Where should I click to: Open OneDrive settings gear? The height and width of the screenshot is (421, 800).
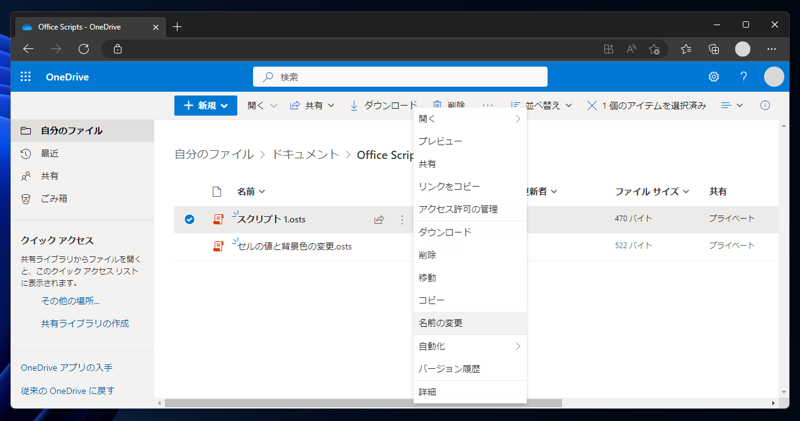(714, 77)
